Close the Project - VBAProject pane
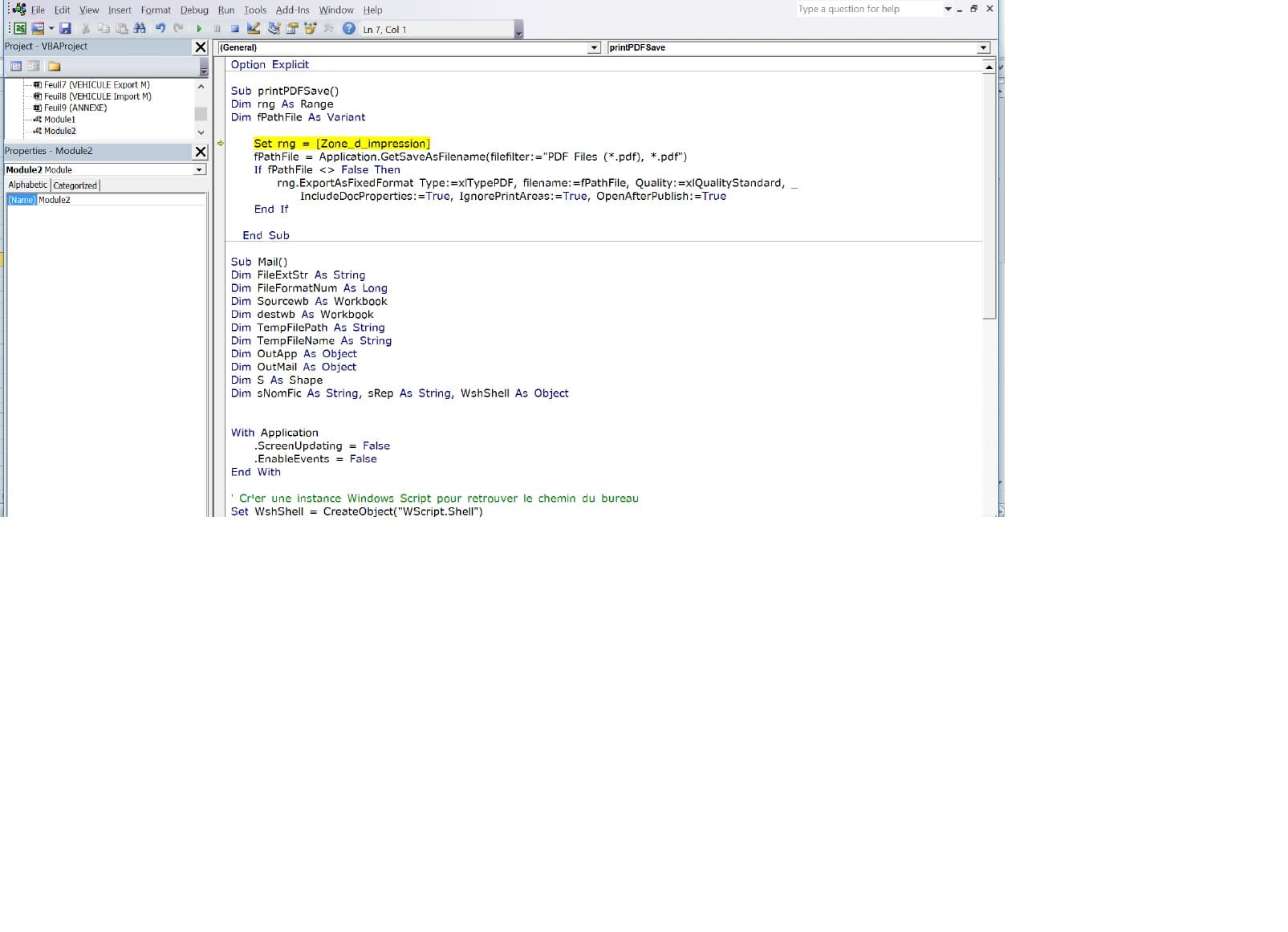The width and height of the screenshot is (1288, 932). pos(201,47)
